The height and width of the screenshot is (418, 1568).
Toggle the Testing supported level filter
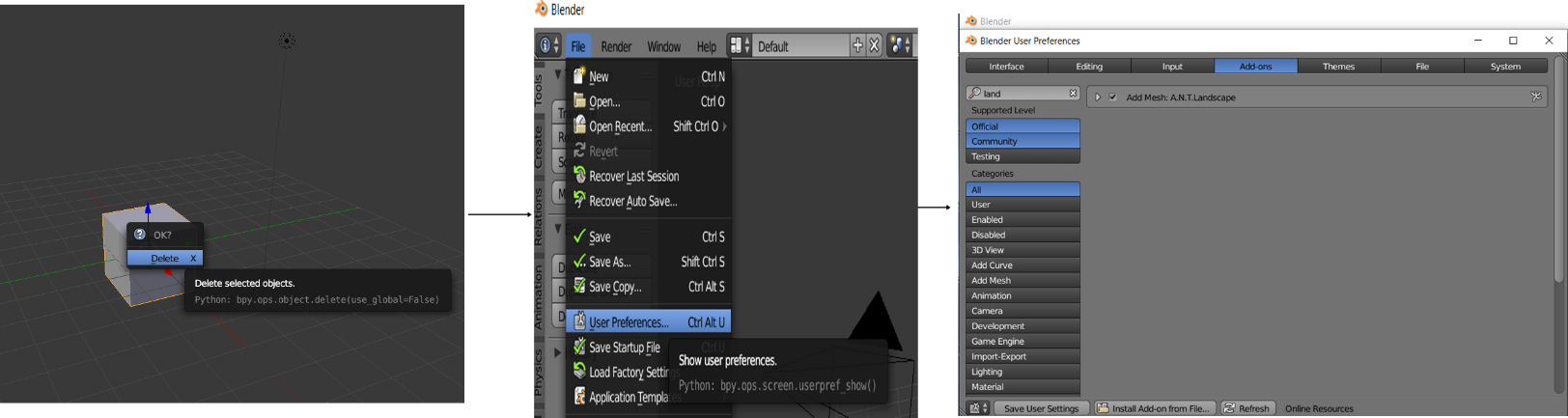click(x=1022, y=156)
